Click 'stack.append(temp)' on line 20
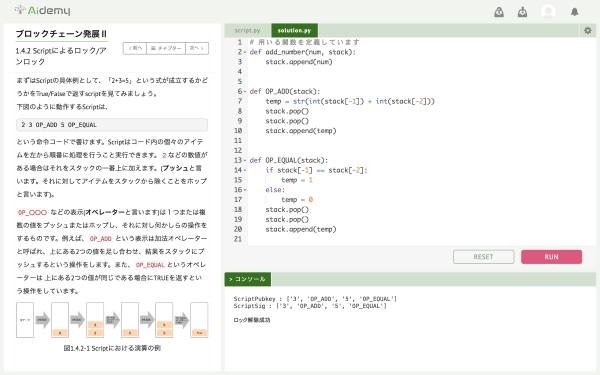Image resolution: width=600 pixels, height=375 pixels. (x=301, y=229)
